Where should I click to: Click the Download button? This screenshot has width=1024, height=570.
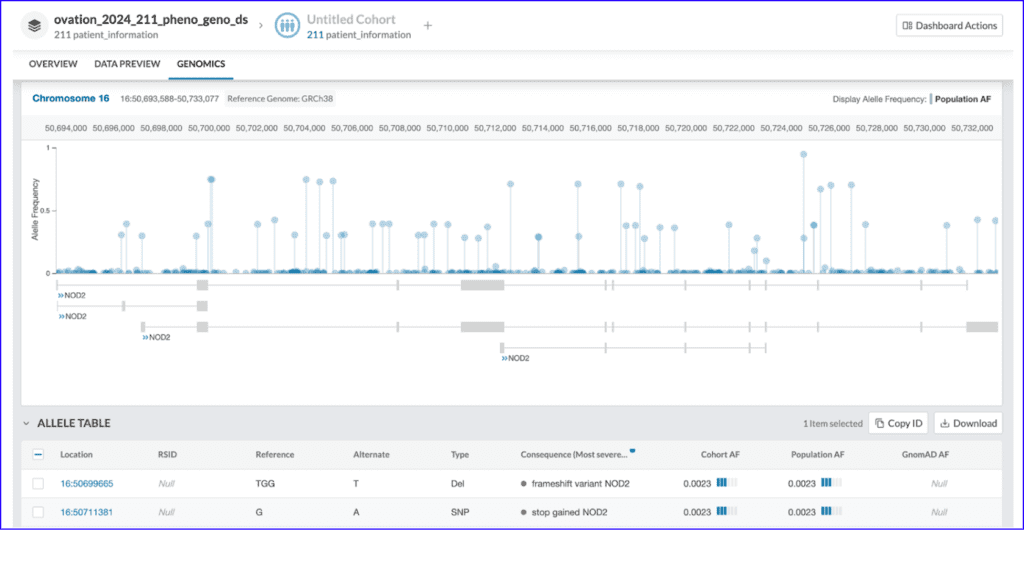tap(968, 423)
